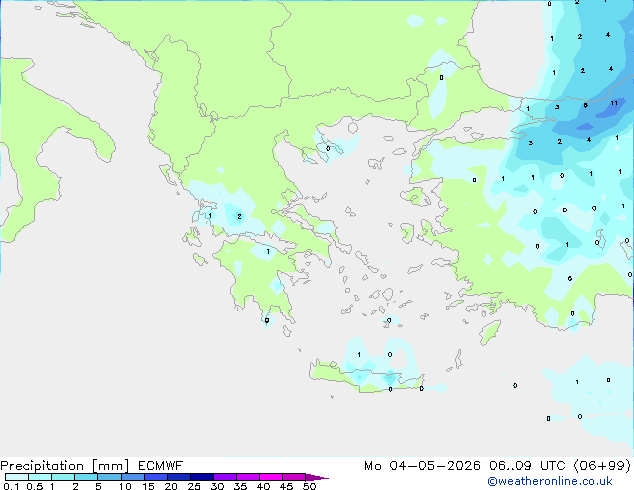Click the 30–35 mm legend color swatch

click(x=224, y=477)
